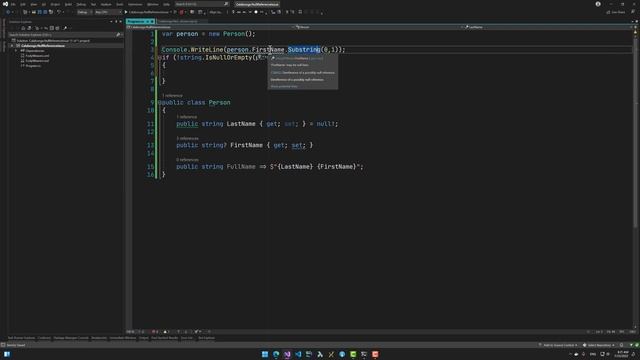The image size is (640, 360).
Task: Open the Error List tab
Action: coord(187,338)
